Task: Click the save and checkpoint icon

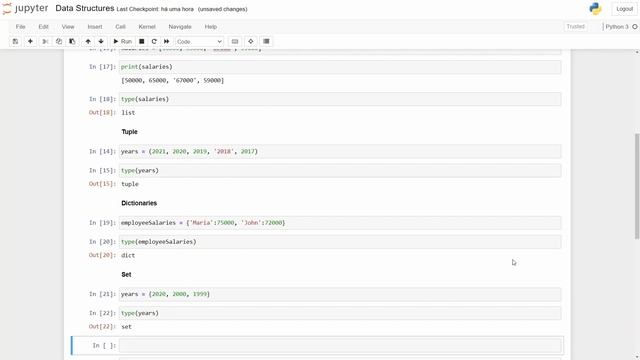Action: (15, 41)
